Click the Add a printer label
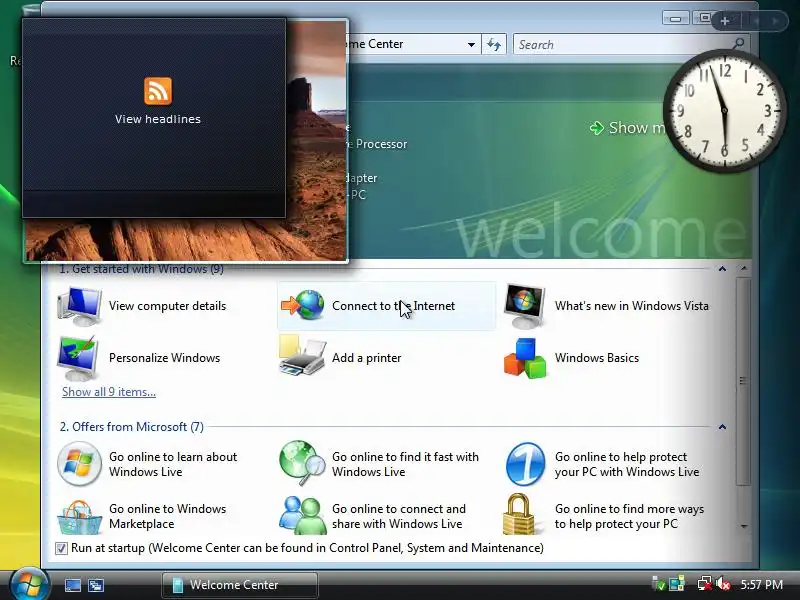Viewport: 800px width, 600px height. [366, 358]
